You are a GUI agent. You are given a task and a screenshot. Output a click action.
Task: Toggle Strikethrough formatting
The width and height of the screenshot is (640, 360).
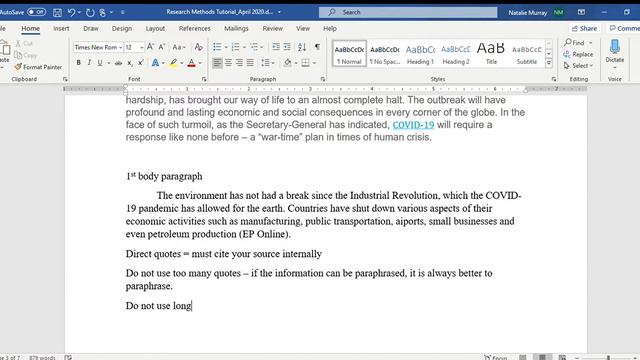[118, 63]
